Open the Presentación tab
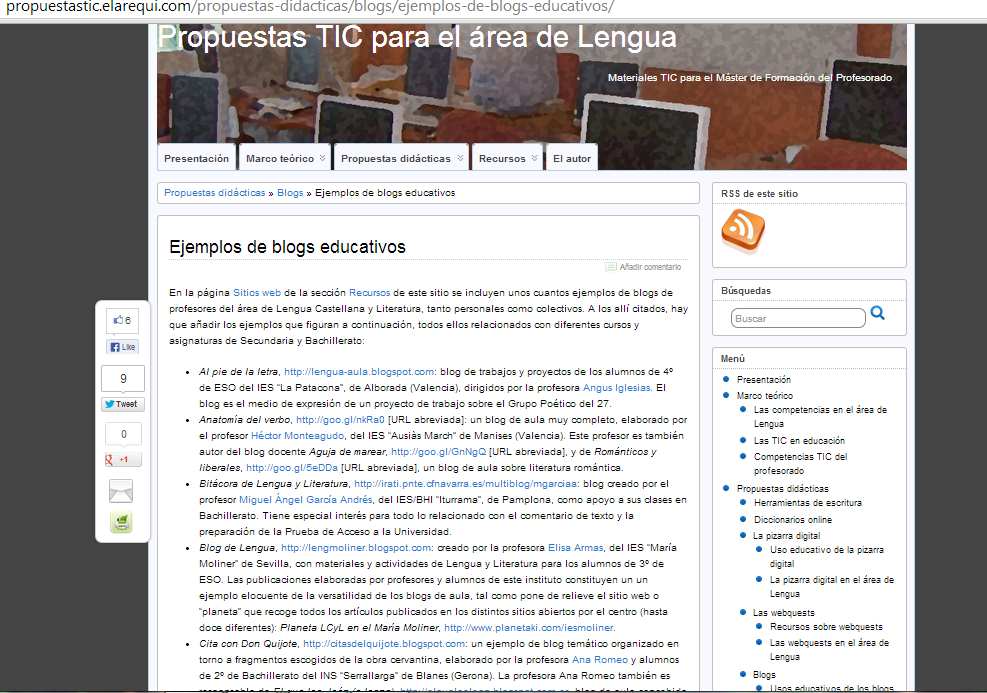Screen dimensions: 987x693 click(x=196, y=158)
